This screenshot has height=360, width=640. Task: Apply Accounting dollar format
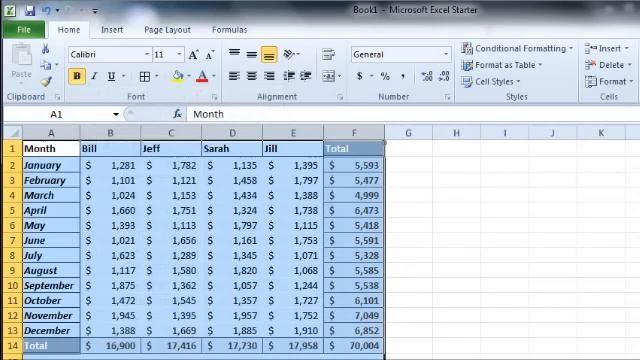[x=360, y=76]
